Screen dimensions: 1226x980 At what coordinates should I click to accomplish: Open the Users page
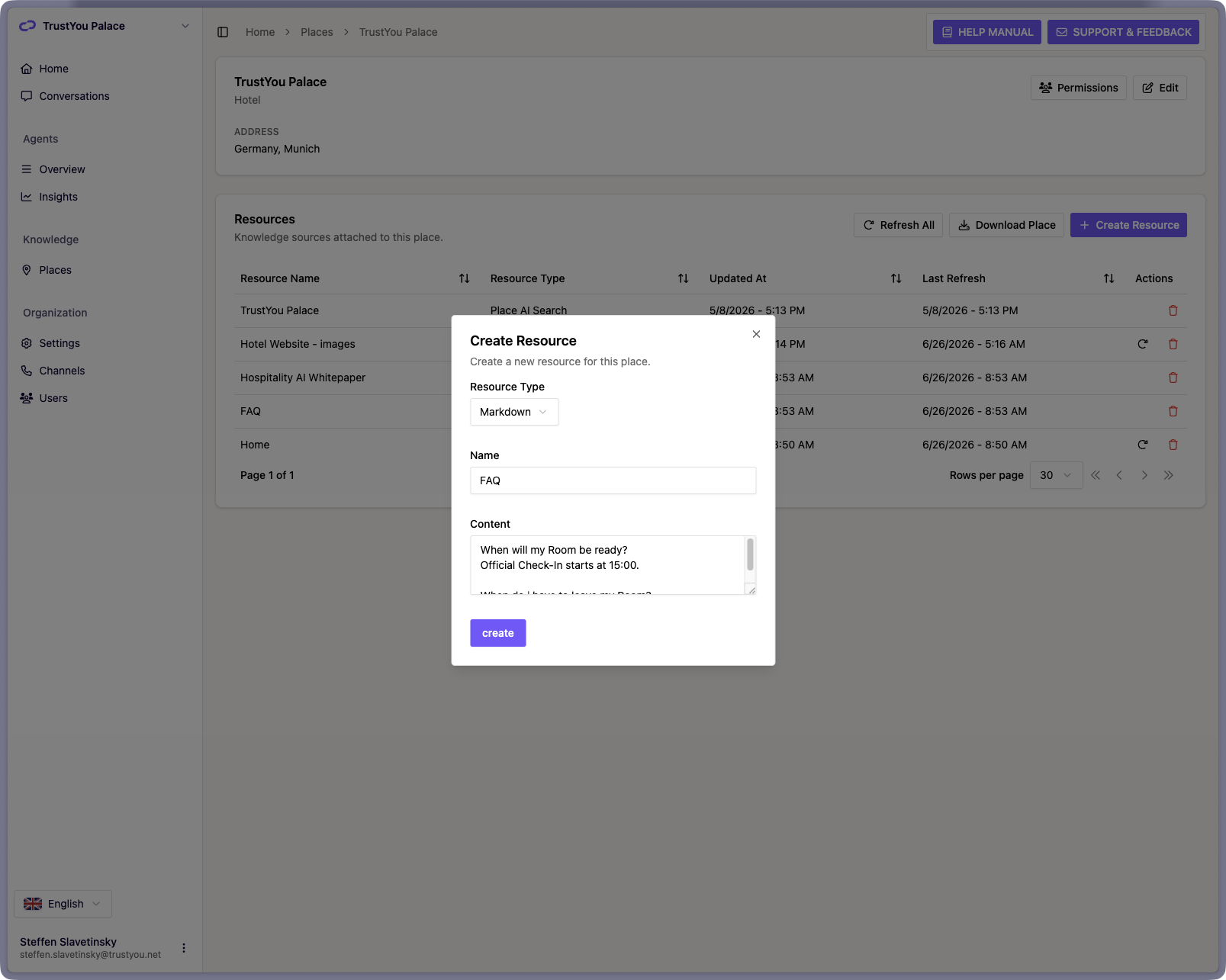tap(53, 398)
